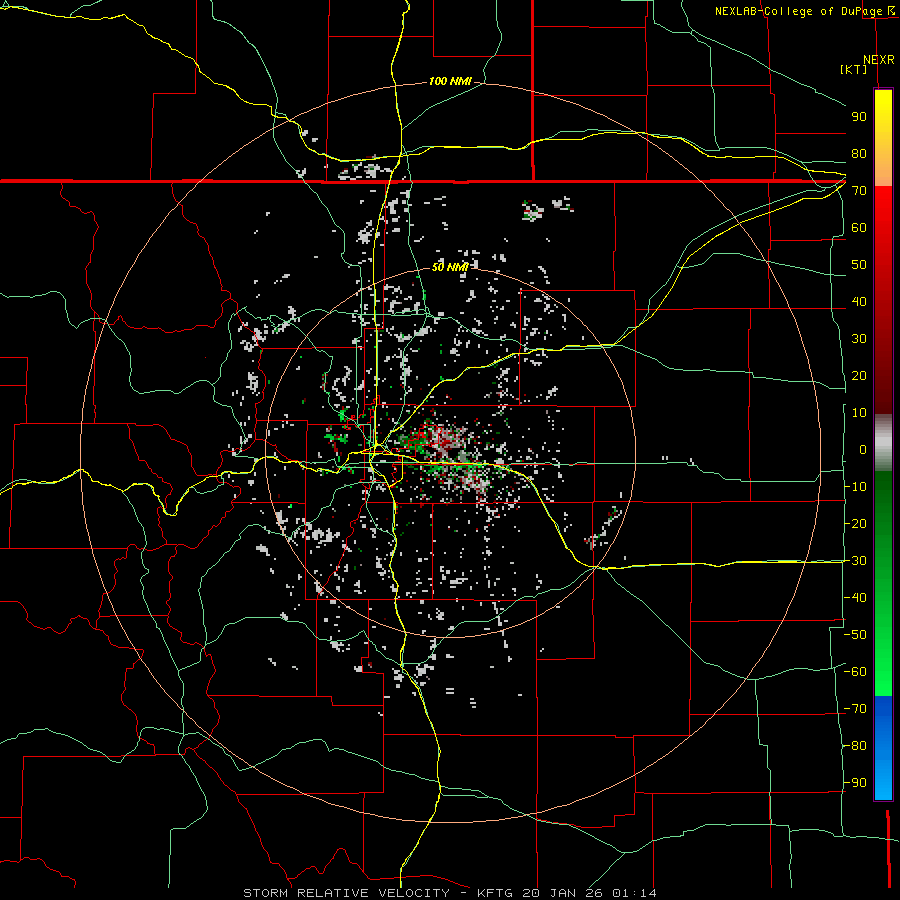Click the positive 50 value on the scale
This screenshot has height=900, width=900.
click(x=859, y=265)
